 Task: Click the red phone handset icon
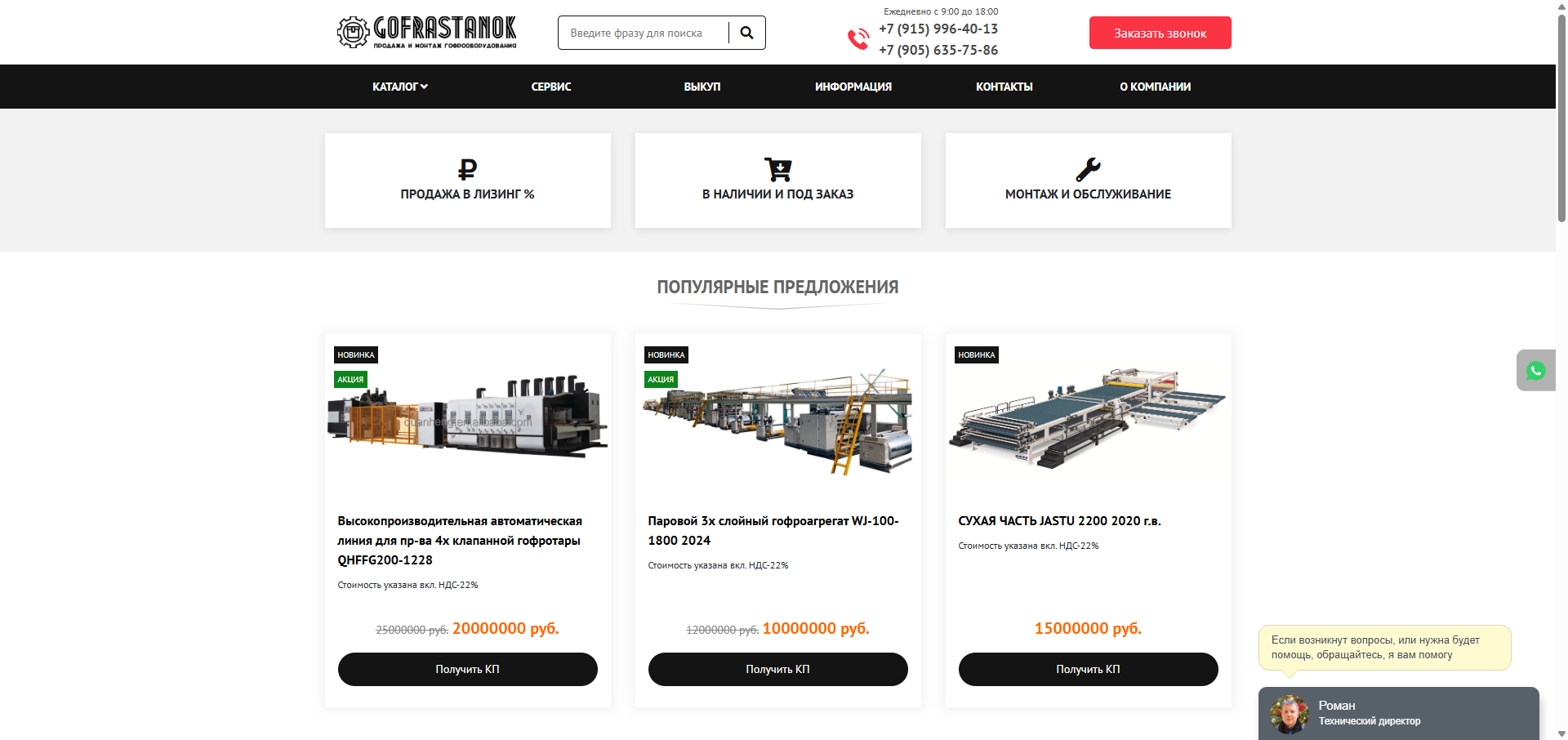point(858,38)
